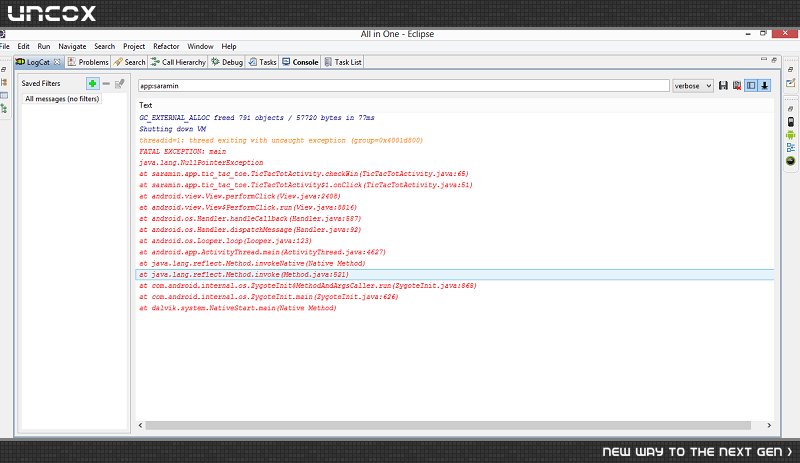Restore the lower right minimized view stack
The height and width of the screenshot is (463, 800).
[790, 109]
